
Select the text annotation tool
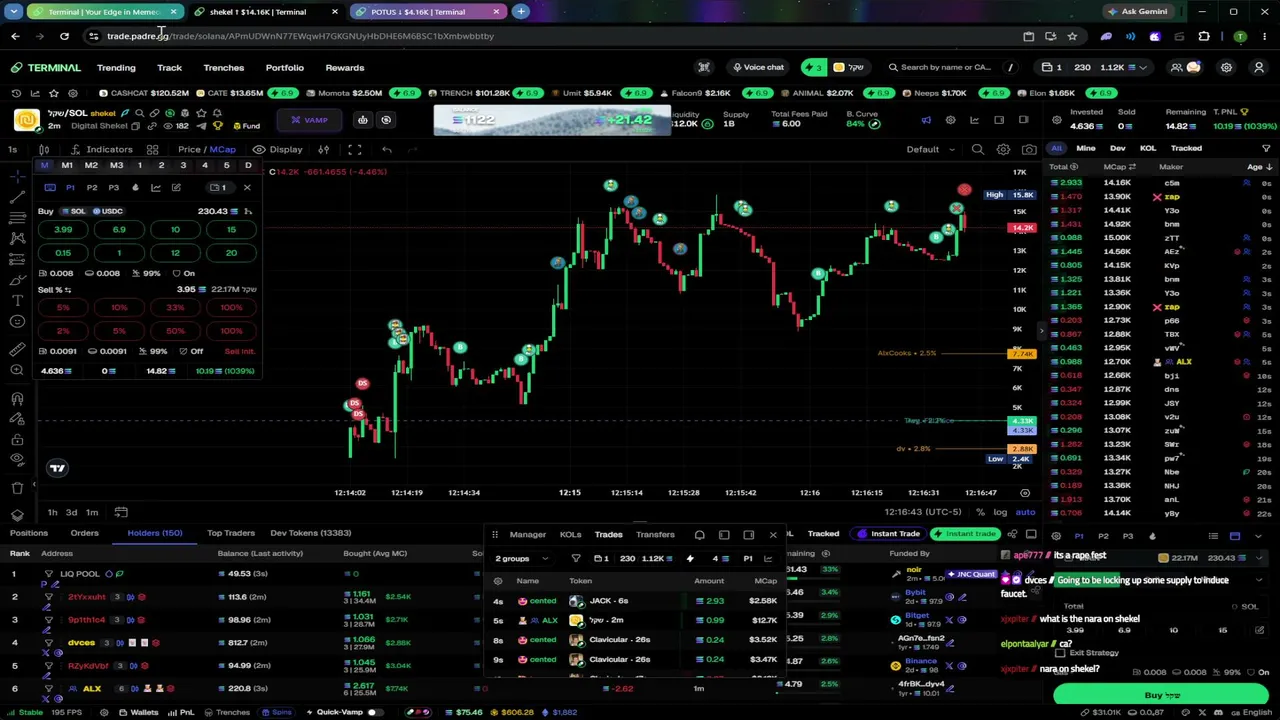[x=17, y=300]
